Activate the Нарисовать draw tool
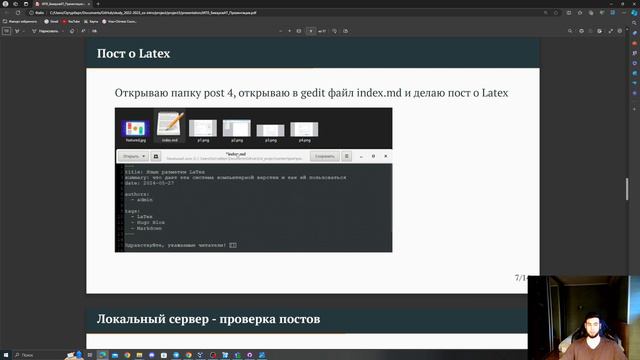640x360 pixels. click(x=45, y=31)
